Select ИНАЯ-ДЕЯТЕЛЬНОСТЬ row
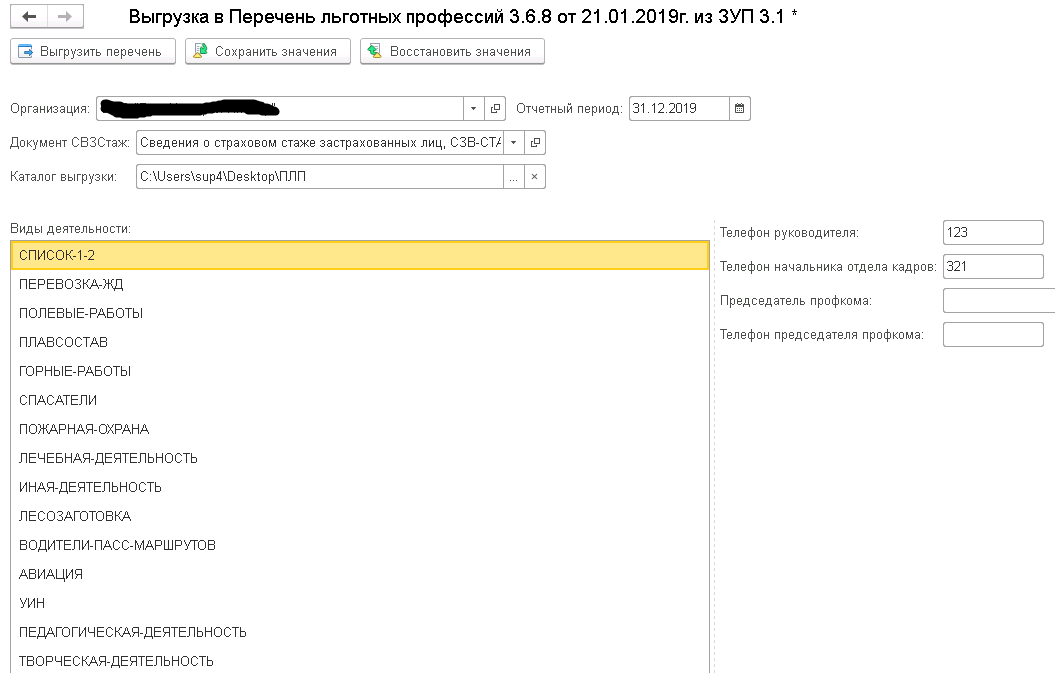 point(360,487)
